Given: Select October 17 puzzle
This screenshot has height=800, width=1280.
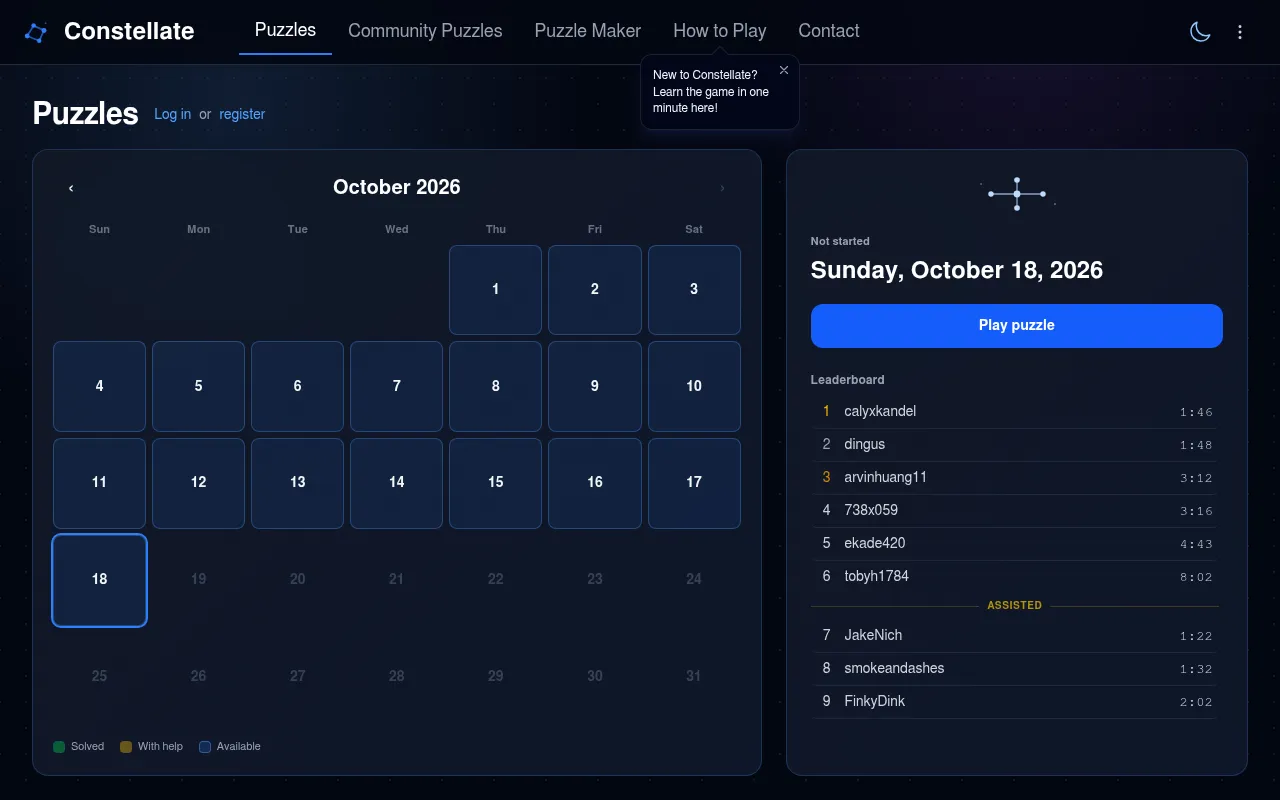Looking at the screenshot, I should coord(694,483).
